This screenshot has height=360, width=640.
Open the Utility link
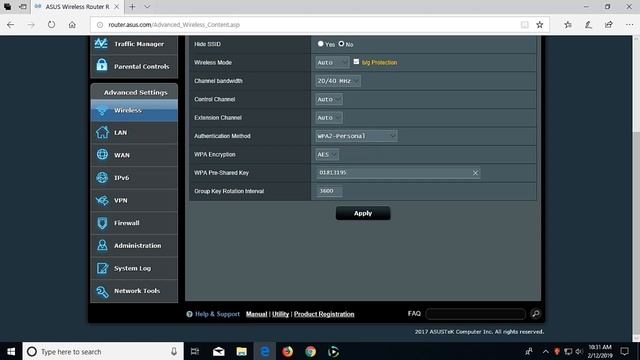[280, 314]
